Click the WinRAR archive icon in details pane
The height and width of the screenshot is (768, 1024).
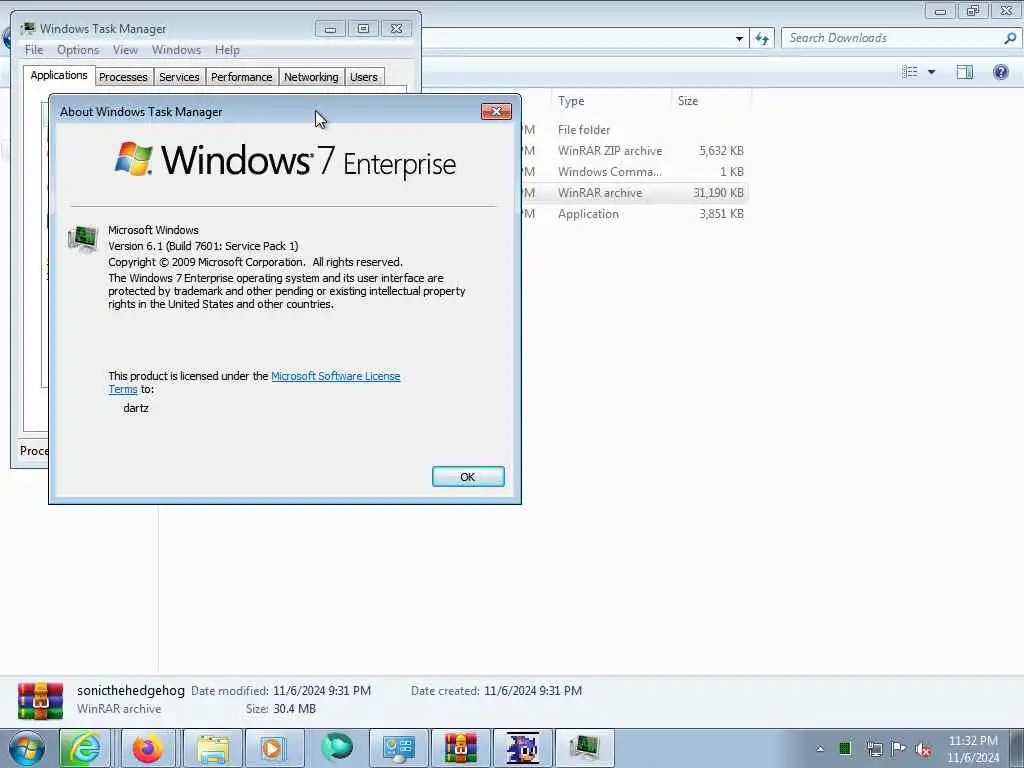coord(40,700)
